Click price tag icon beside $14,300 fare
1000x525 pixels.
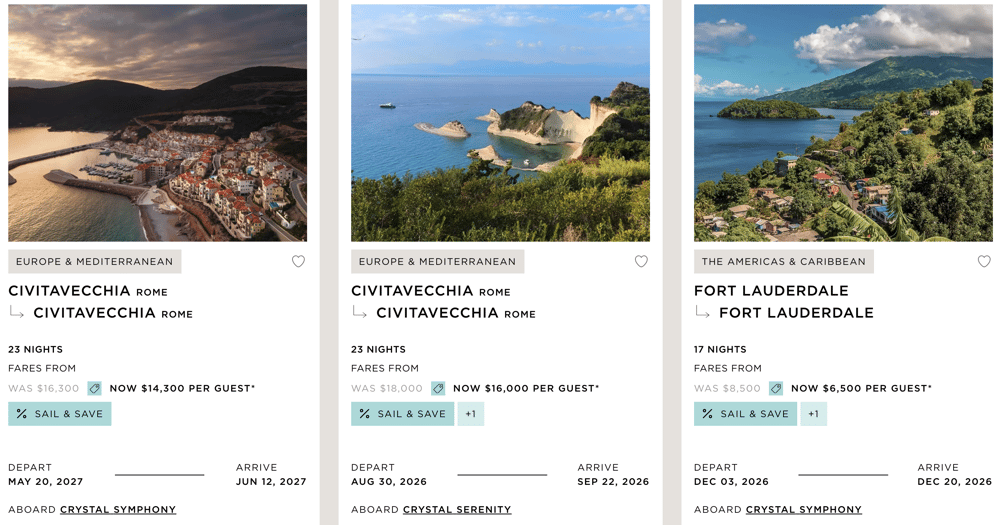point(95,388)
